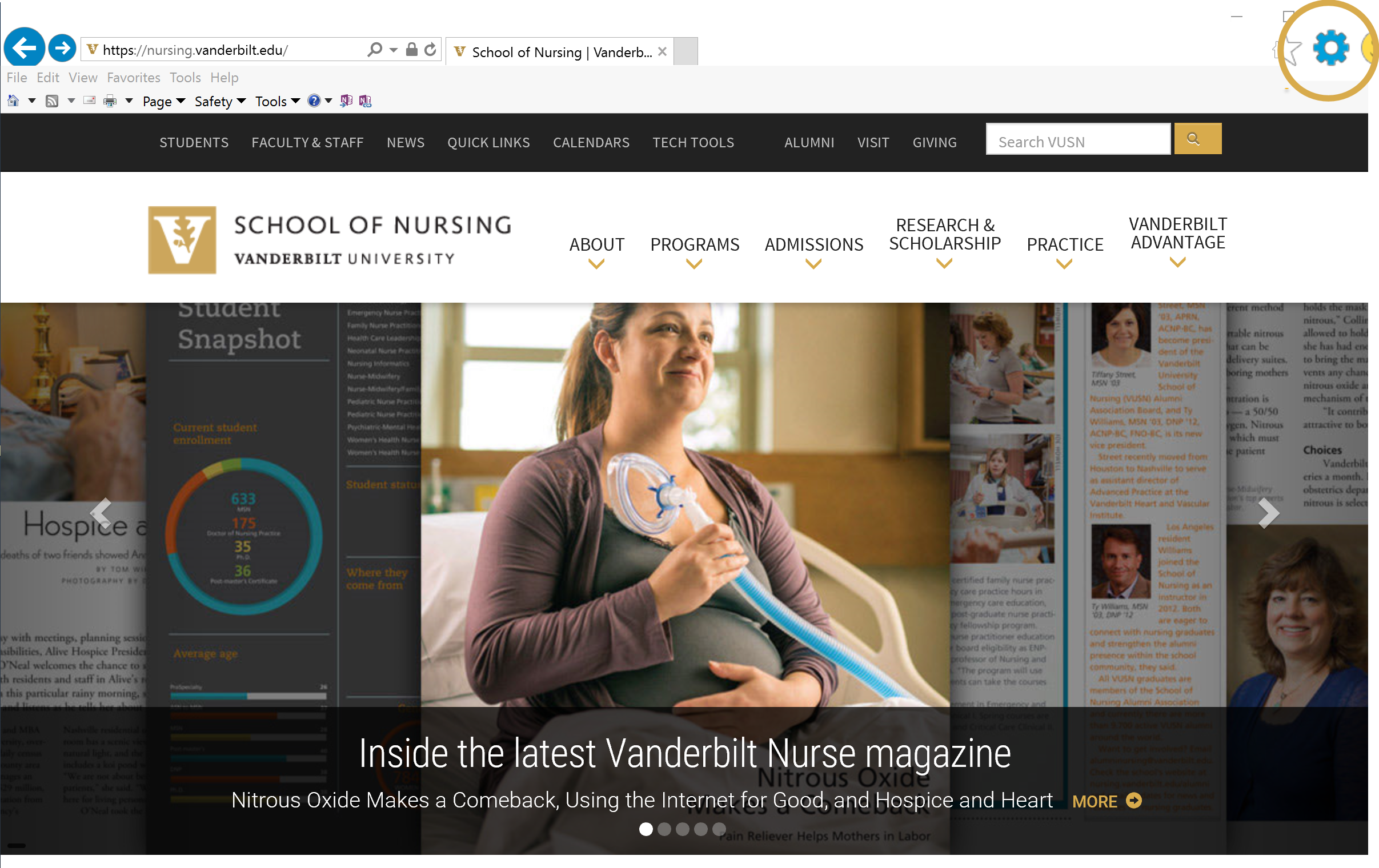The image size is (1379, 868).
Task: Open the CALENDARS link
Action: pyautogui.click(x=591, y=143)
